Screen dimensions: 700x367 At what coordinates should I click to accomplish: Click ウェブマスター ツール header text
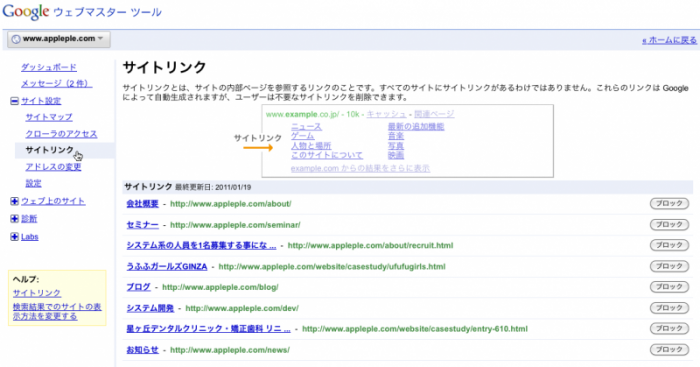point(108,12)
